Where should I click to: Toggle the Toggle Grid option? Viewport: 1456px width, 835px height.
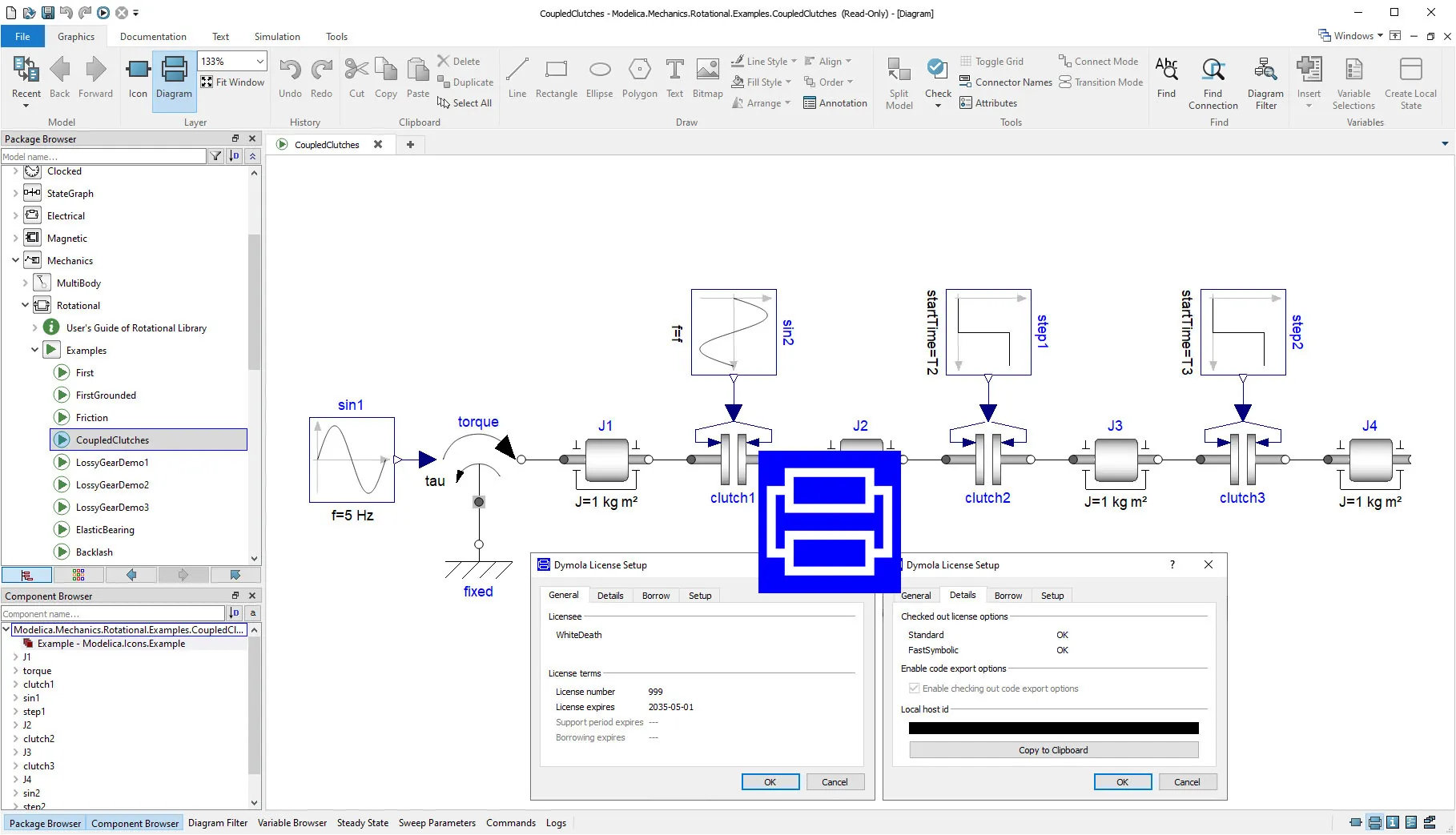click(x=991, y=62)
